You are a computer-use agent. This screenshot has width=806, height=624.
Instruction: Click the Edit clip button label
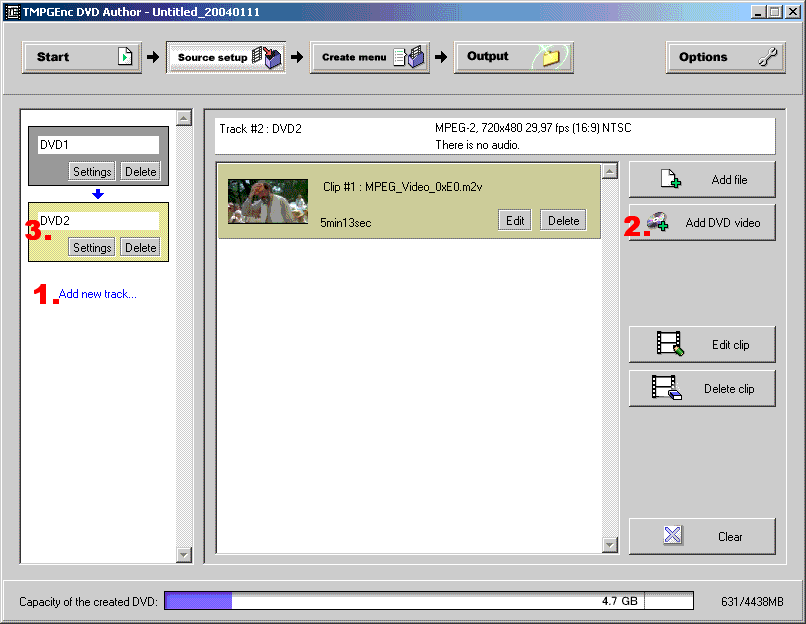click(730, 344)
